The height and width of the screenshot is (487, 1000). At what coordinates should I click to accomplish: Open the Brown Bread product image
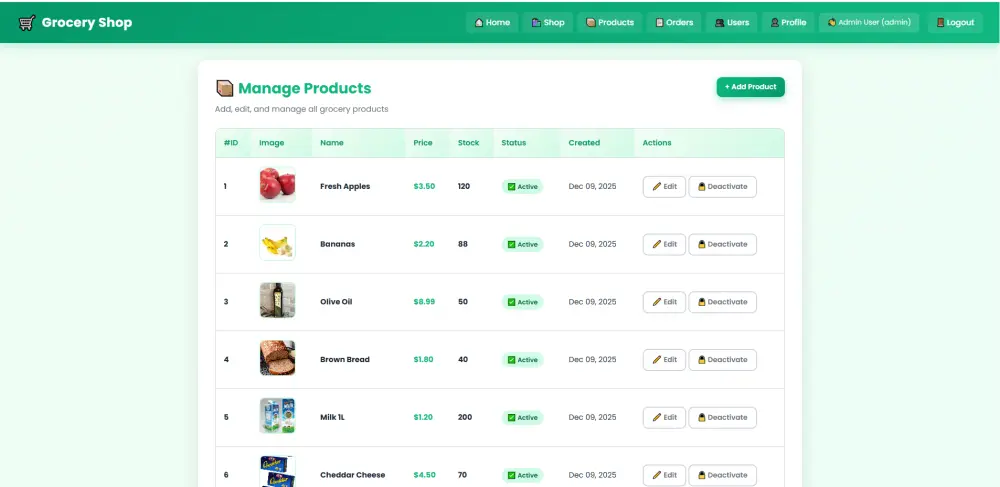pos(277,358)
